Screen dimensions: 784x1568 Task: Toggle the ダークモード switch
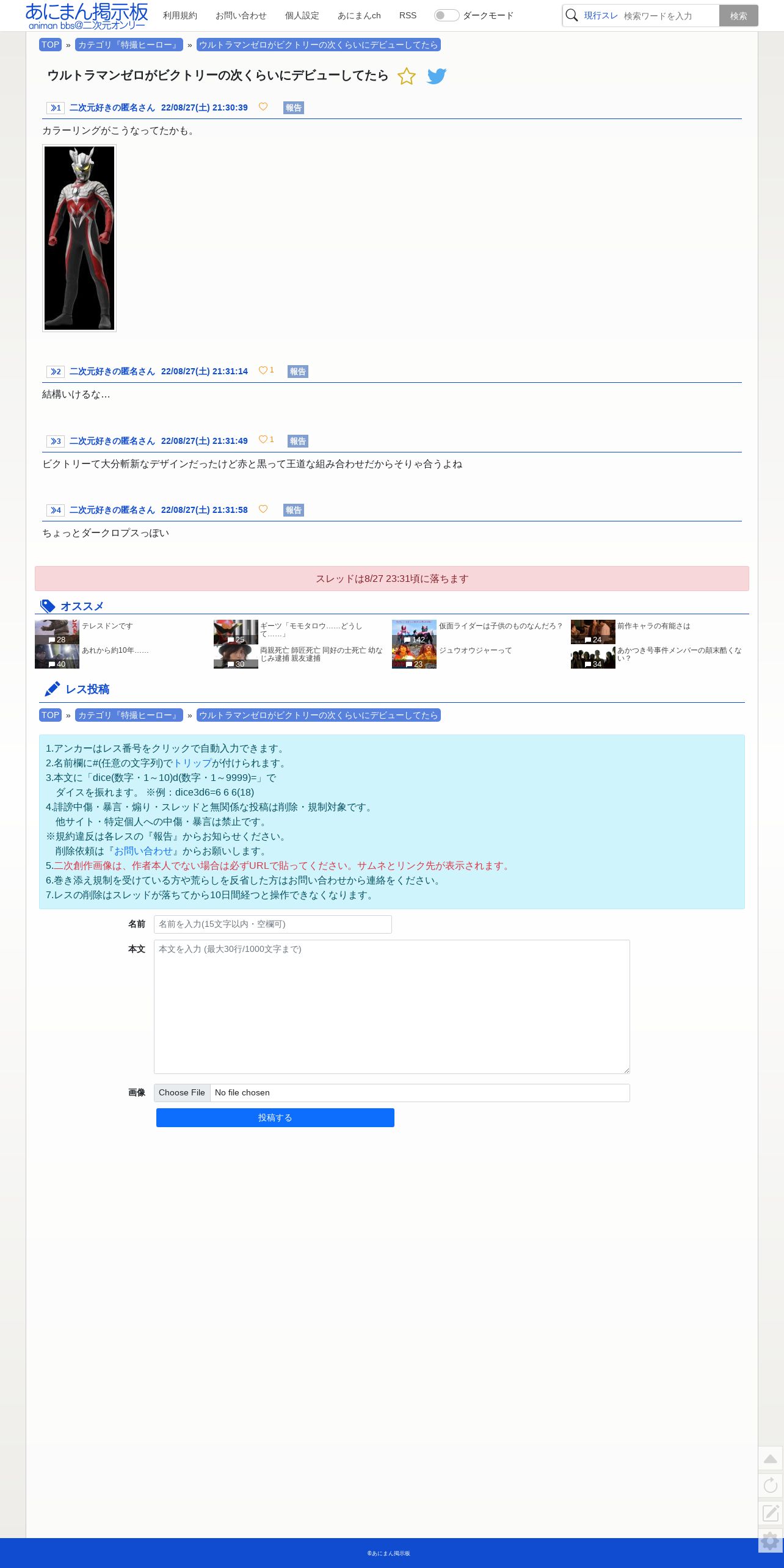(446, 15)
